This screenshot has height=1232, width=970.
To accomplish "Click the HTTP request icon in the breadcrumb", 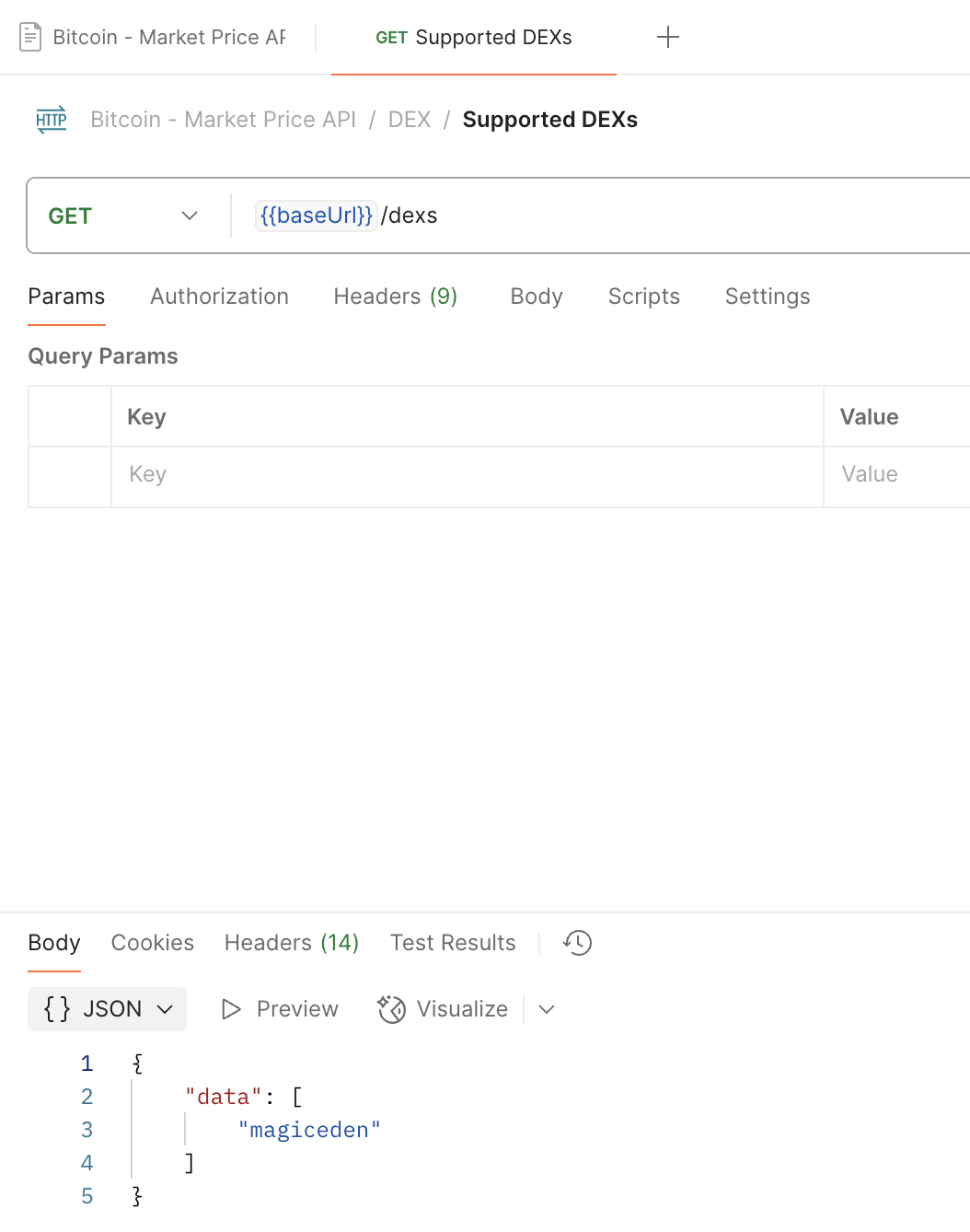I will coord(52,120).
